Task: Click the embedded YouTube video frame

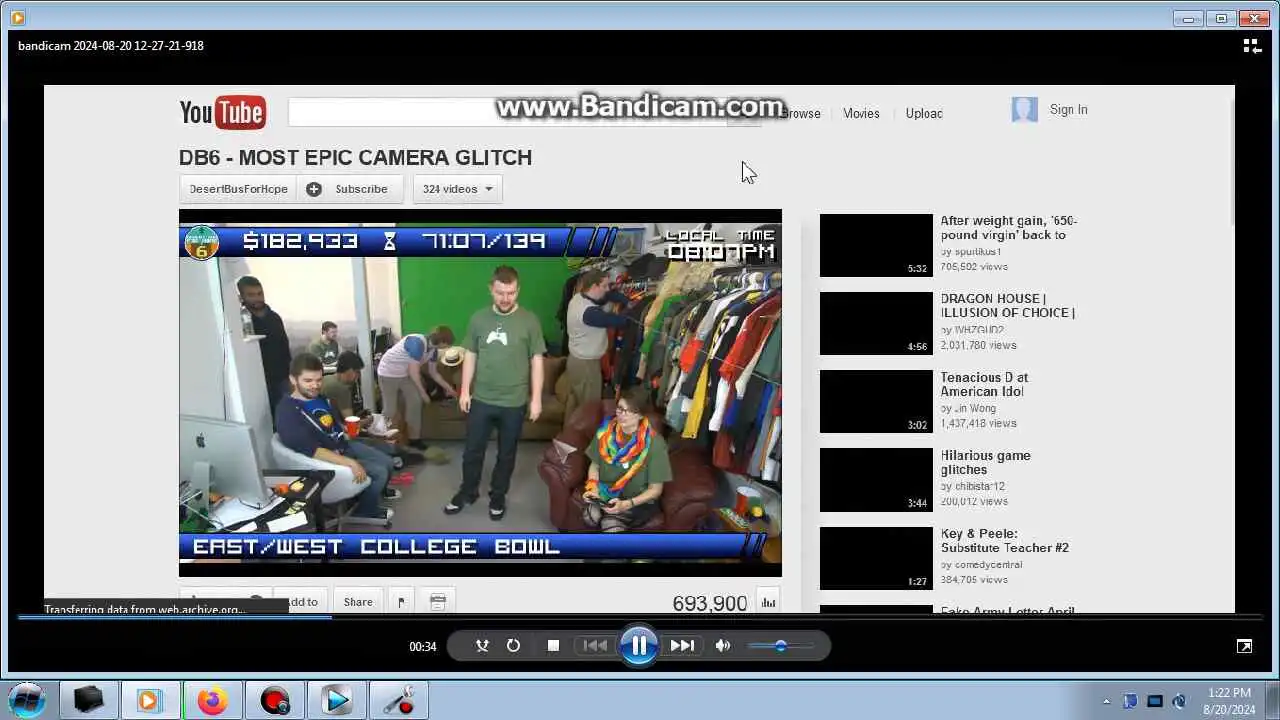Action: pos(480,393)
